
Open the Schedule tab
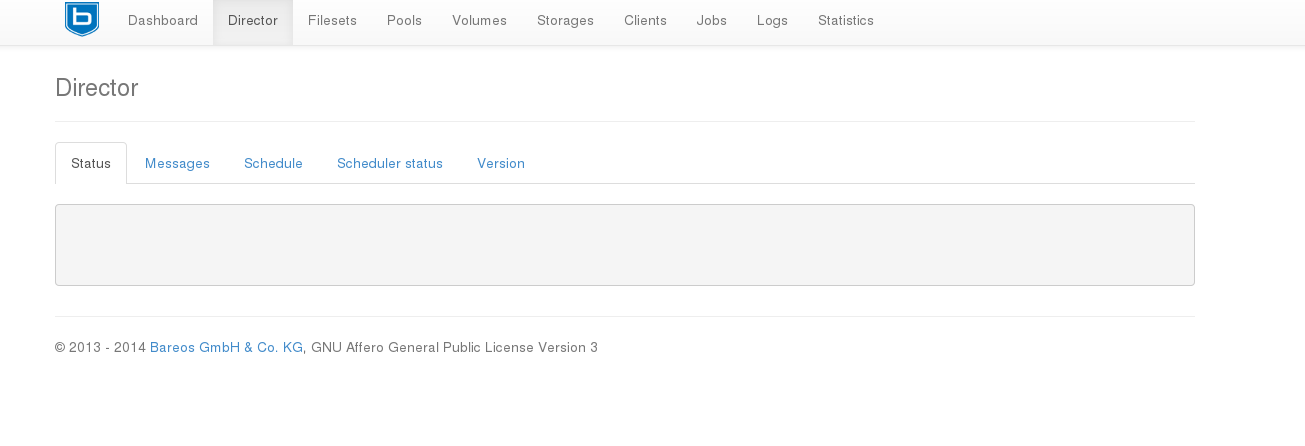273,164
